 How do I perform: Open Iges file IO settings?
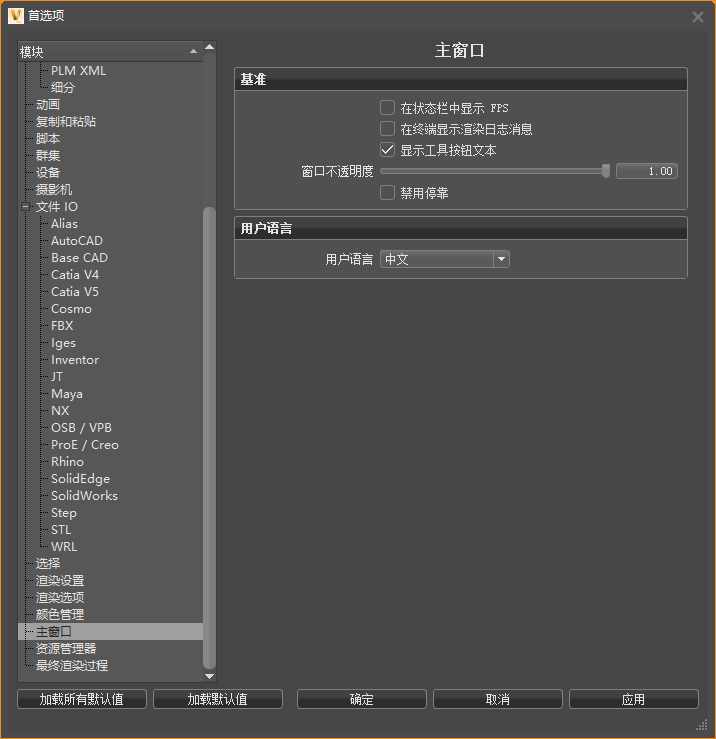(63, 343)
